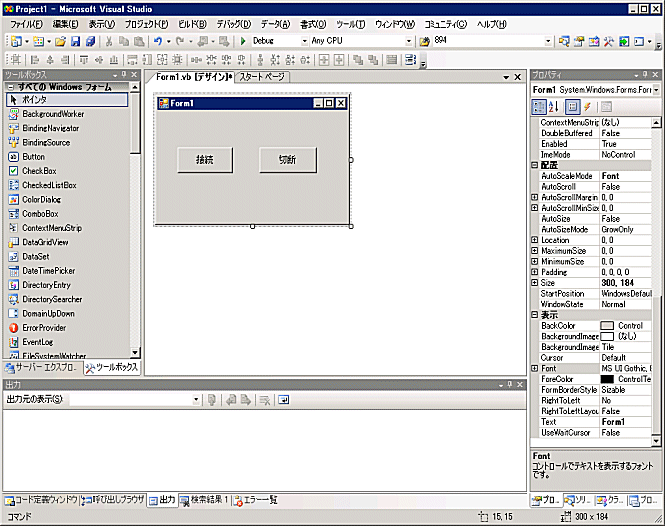
Task: Click the Save All icon
Action: click(x=90, y=41)
